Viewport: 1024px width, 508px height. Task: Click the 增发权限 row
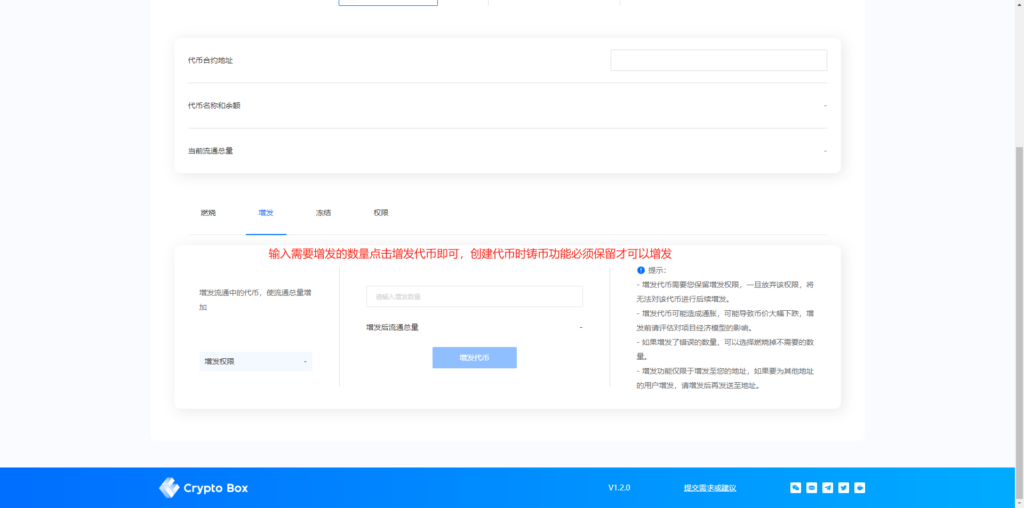pos(256,362)
